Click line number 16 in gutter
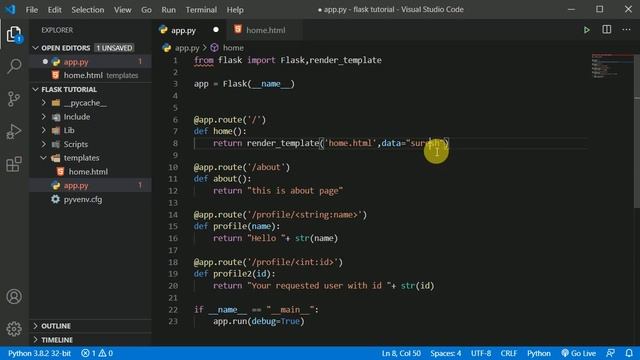Viewport: 640px width, 360px height. click(x=173, y=238)
